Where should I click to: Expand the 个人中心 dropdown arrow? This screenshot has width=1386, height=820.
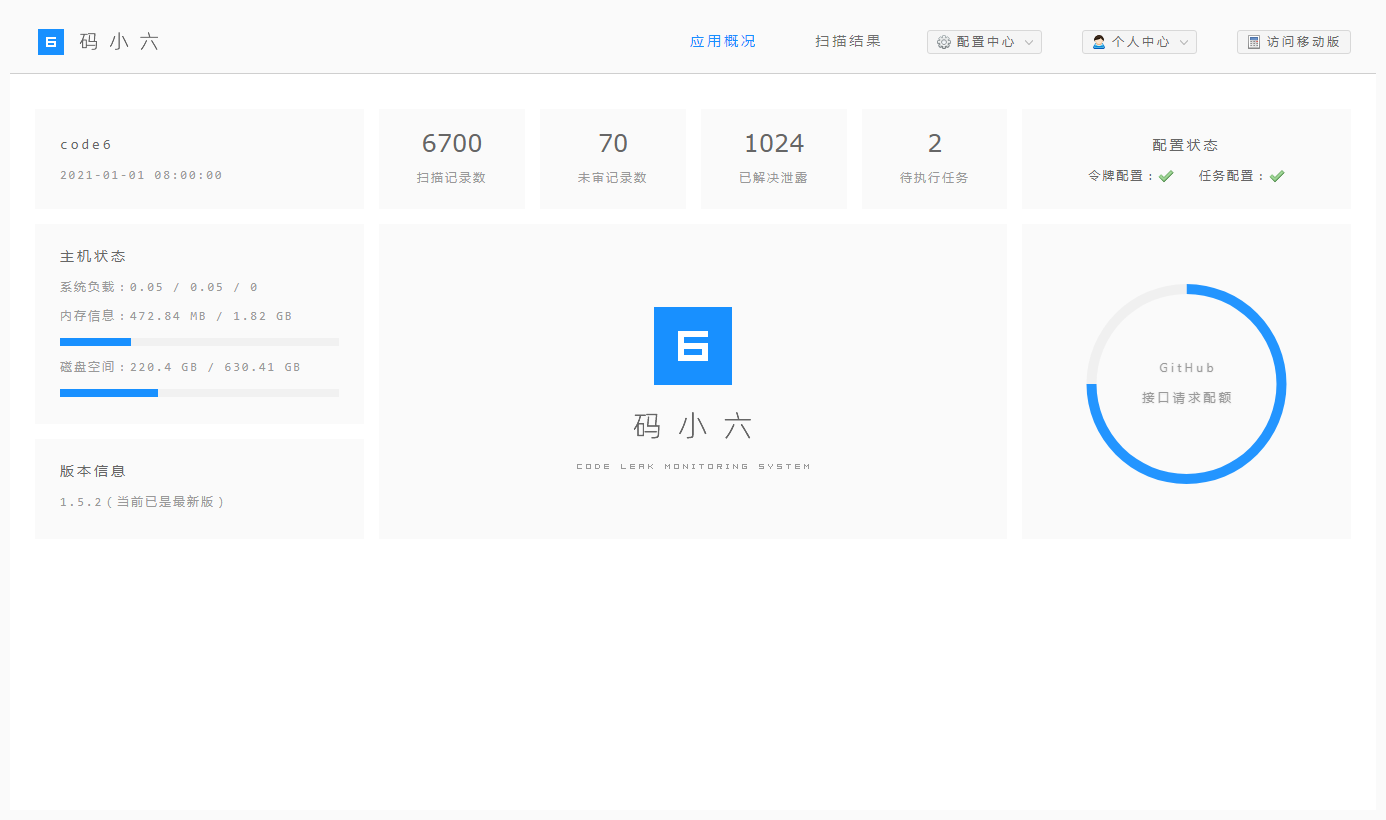1184,42
